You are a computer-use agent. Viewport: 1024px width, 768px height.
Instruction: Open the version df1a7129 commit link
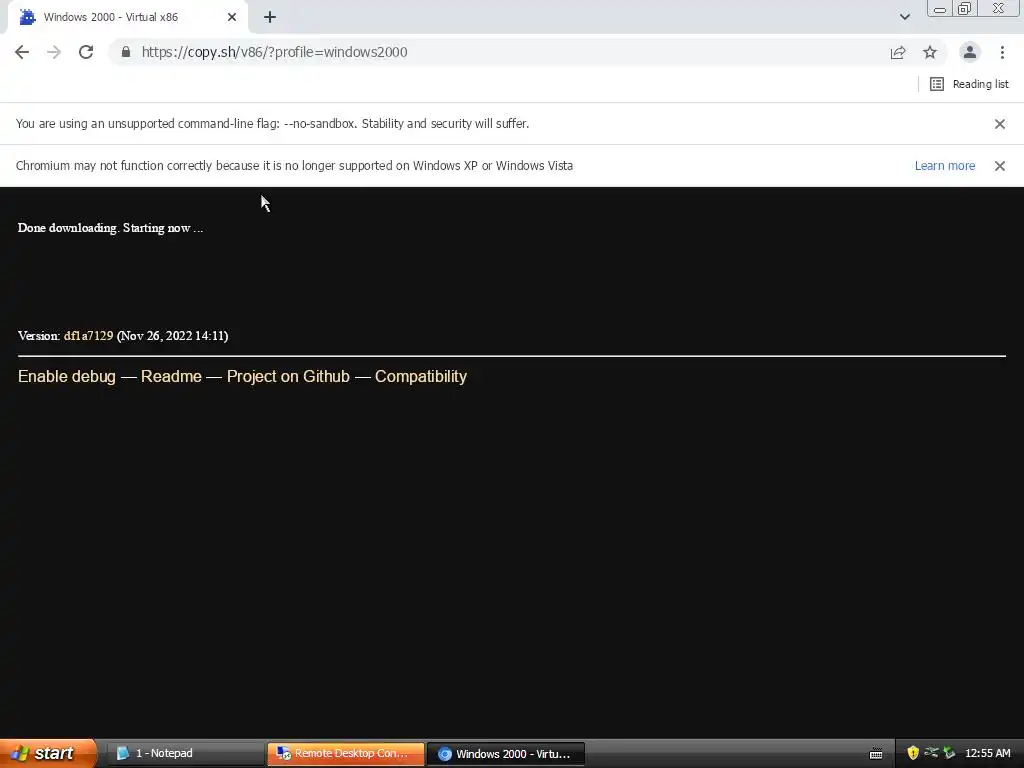(88, 336)
